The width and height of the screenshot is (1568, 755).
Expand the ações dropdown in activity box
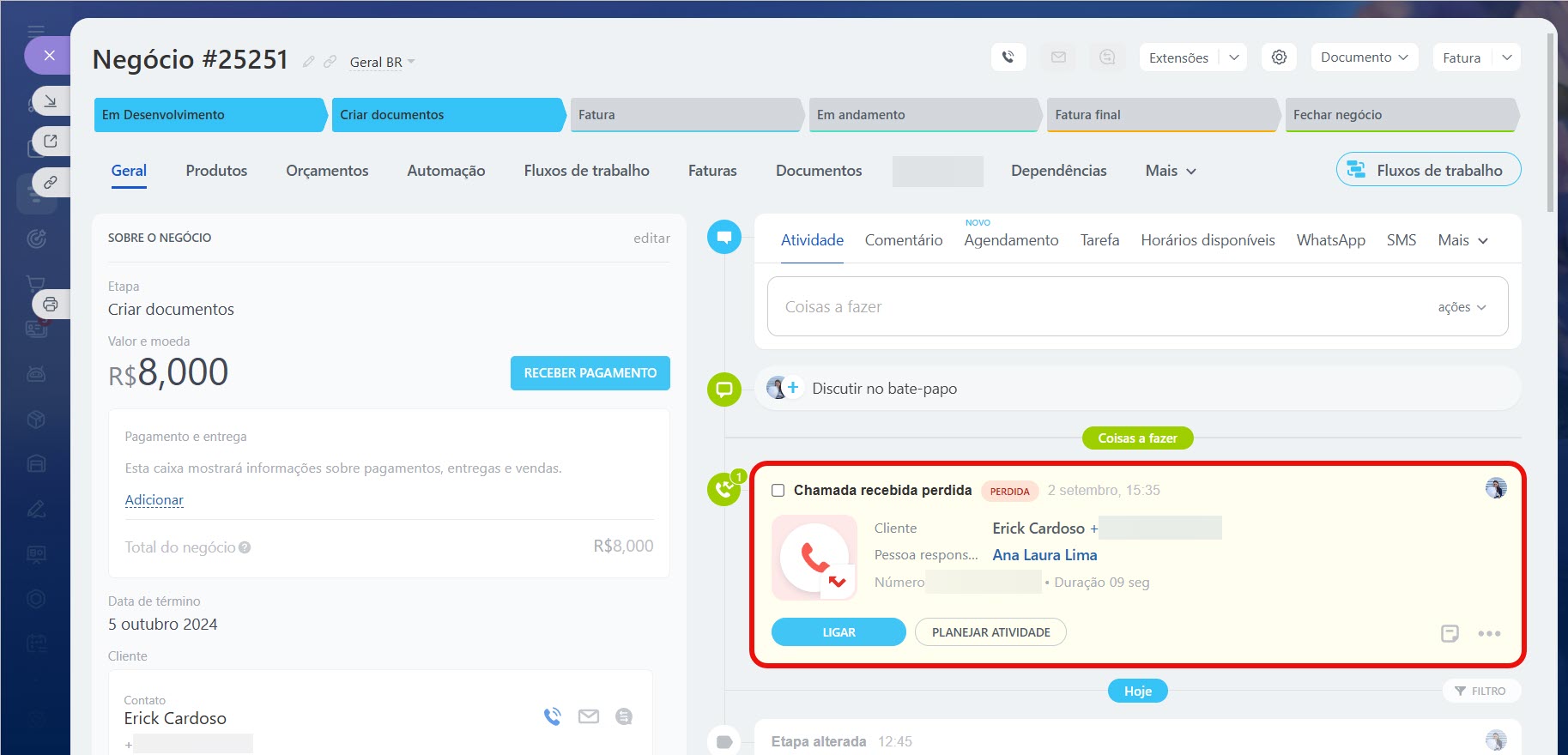(1461, 307)
